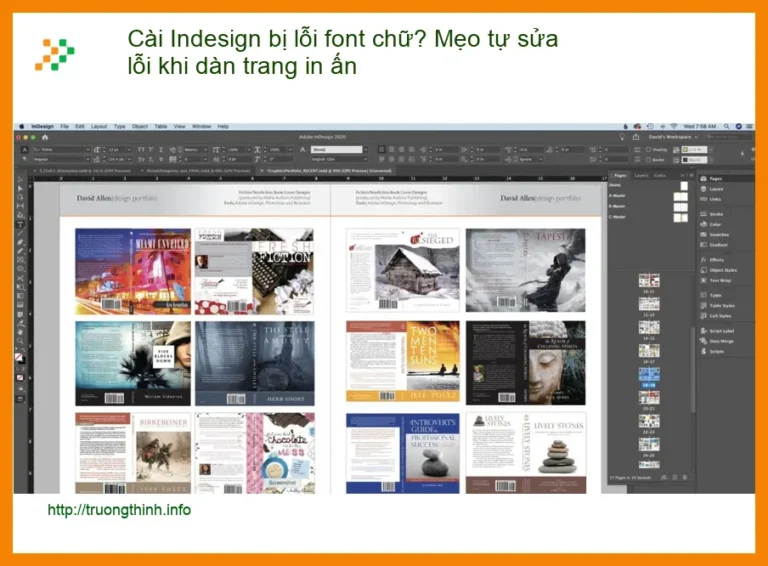
Task: Switch to the Layers tab in Pages panel
Action: (x=641, y=175)
